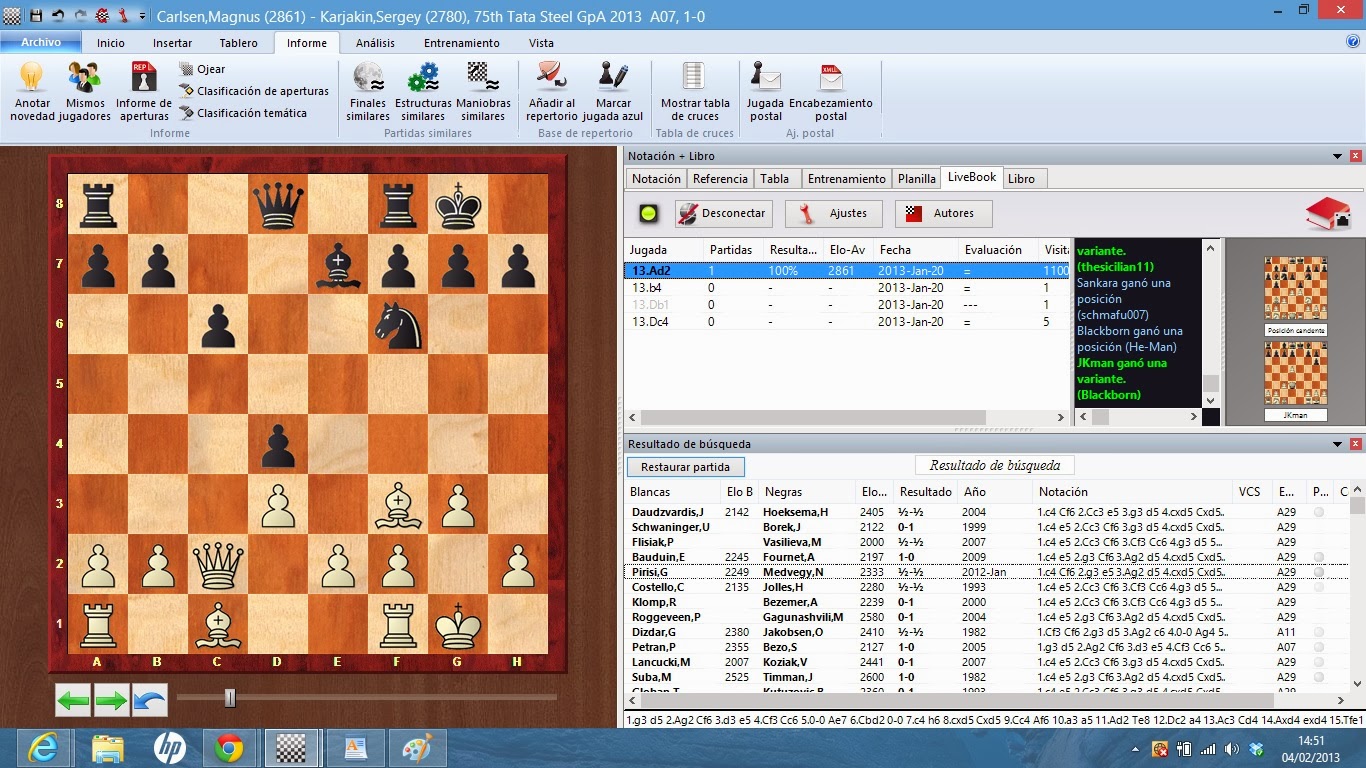The width and height of the screenshot is (1366, 768).
Task: Disconnect LiveBook with Desconectar
Action: [721, 213]
